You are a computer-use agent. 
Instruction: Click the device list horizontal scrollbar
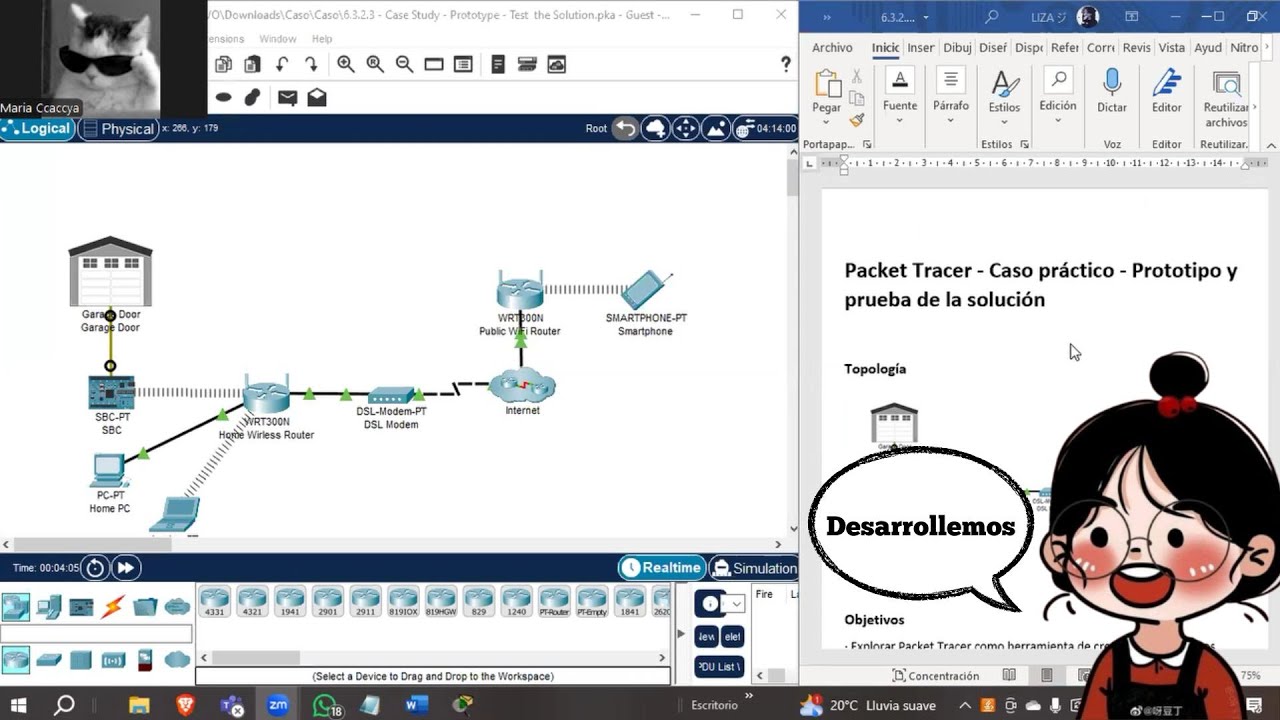click(x=434, y=657)
